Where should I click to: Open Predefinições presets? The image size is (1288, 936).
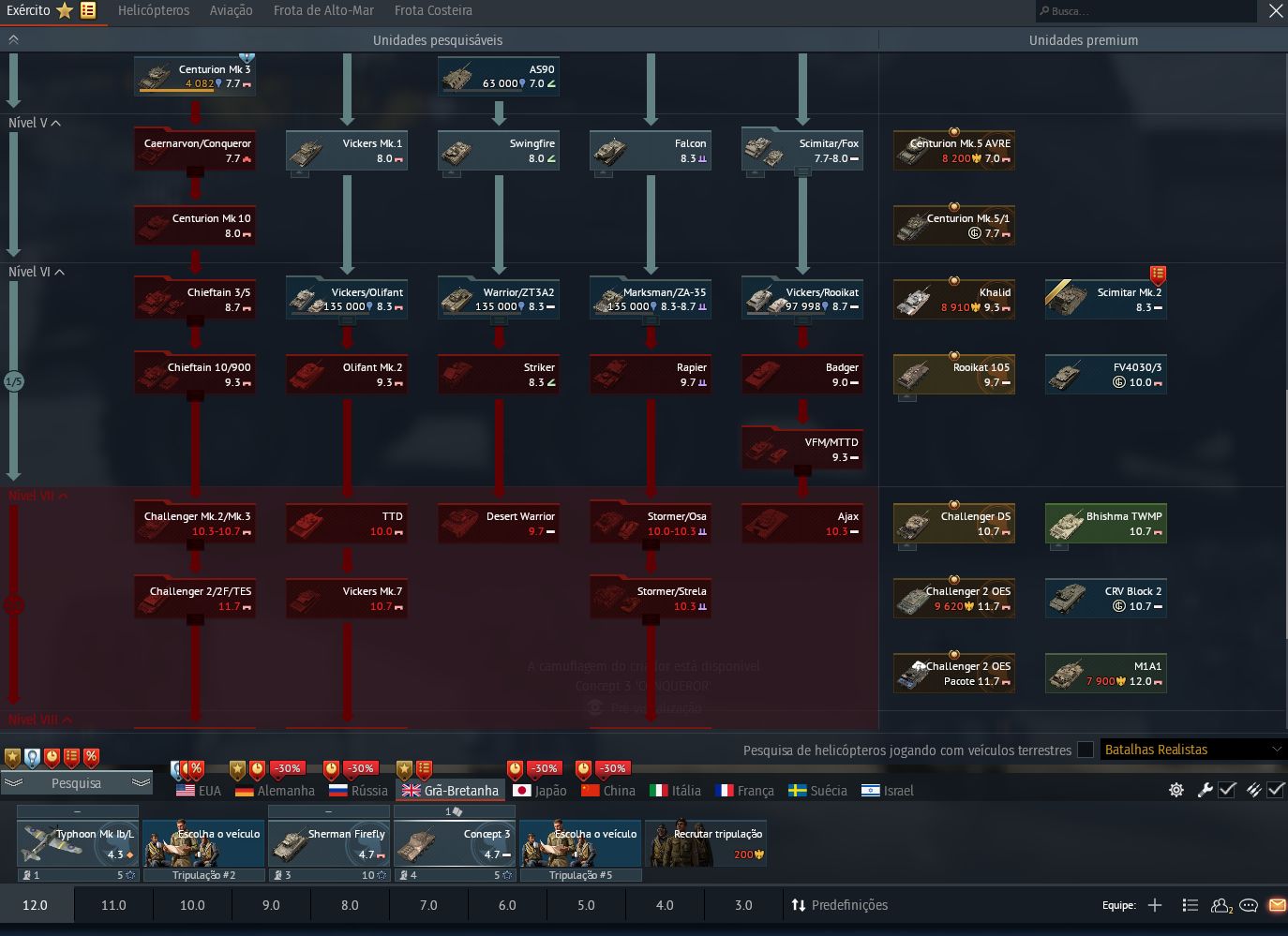click(x=839, y=905)
